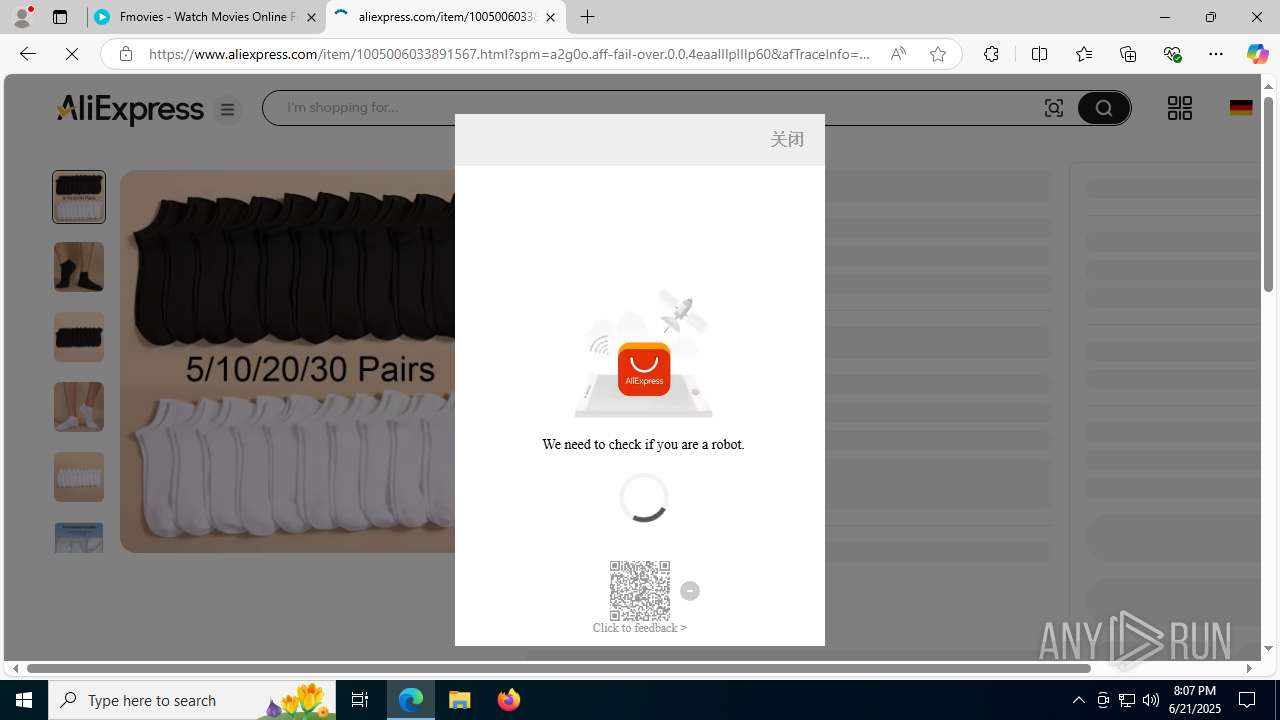The height and width of the screenshot is (720, 1280).
Task: Open a new tab with plus button
Action: click(587, 17)
